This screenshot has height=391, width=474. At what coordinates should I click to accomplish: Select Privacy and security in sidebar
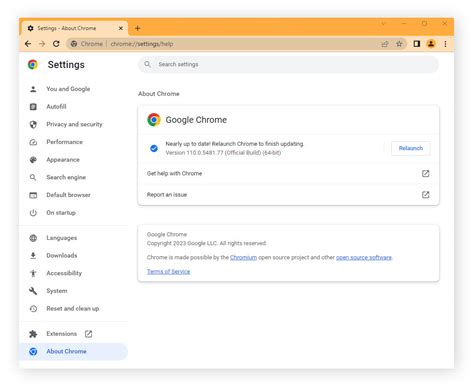tap(74, 124)
